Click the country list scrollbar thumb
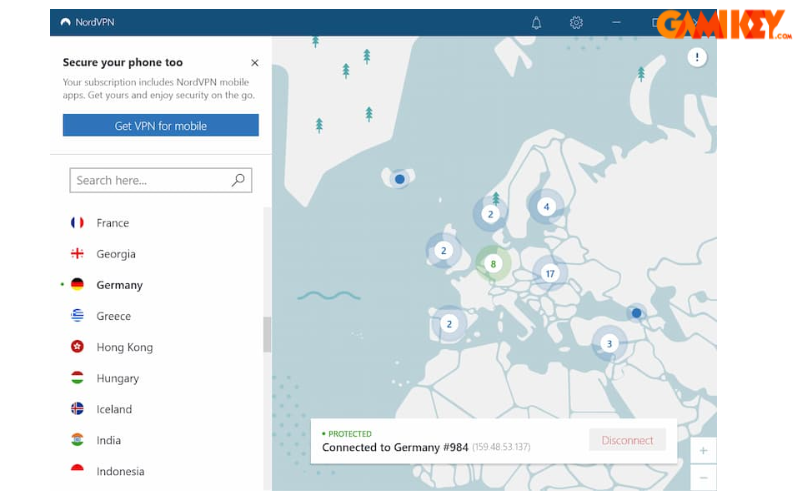 [267, 334]
